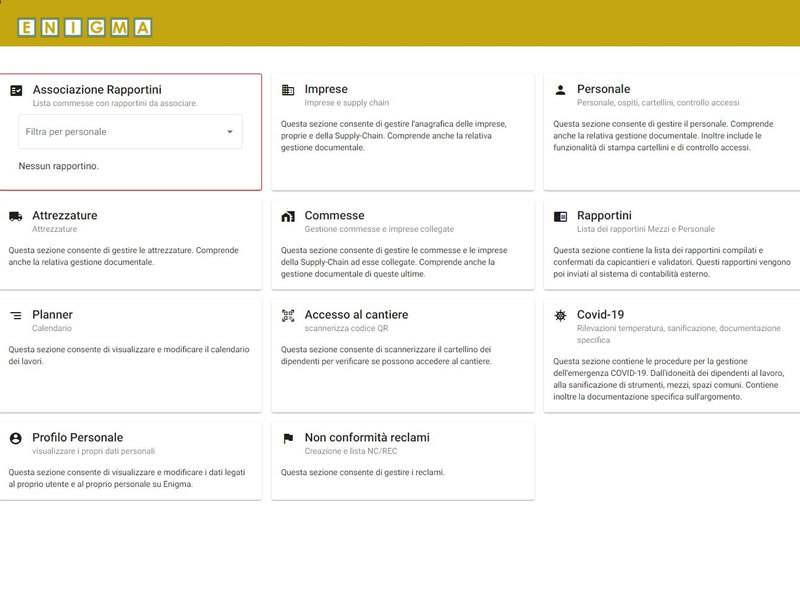The height and width of the screenshot is (600, 800).
Task: Click the Imprese building icon
Action: coord(288,90)
